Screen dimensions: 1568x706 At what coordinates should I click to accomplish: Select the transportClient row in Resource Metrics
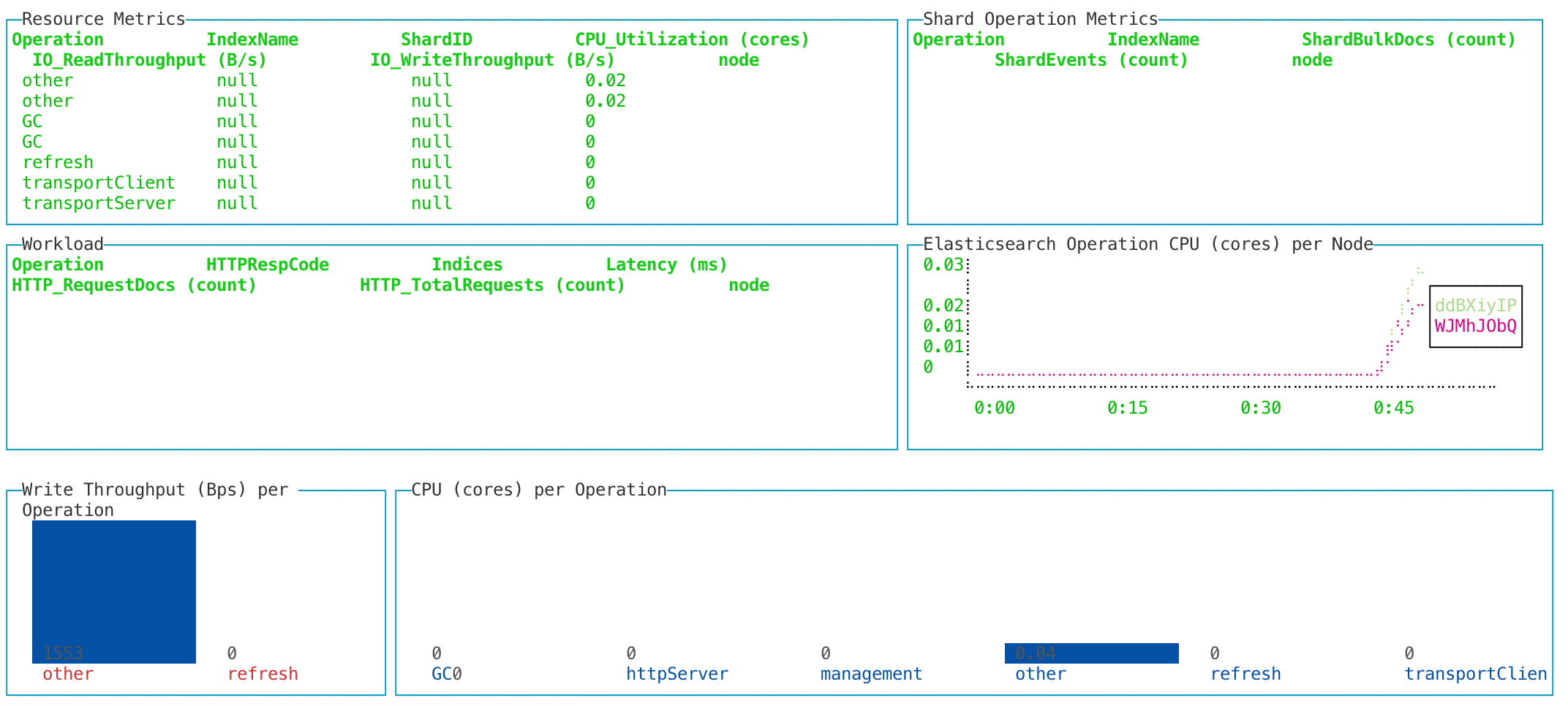pyautogui.click(x=99, y=183)
